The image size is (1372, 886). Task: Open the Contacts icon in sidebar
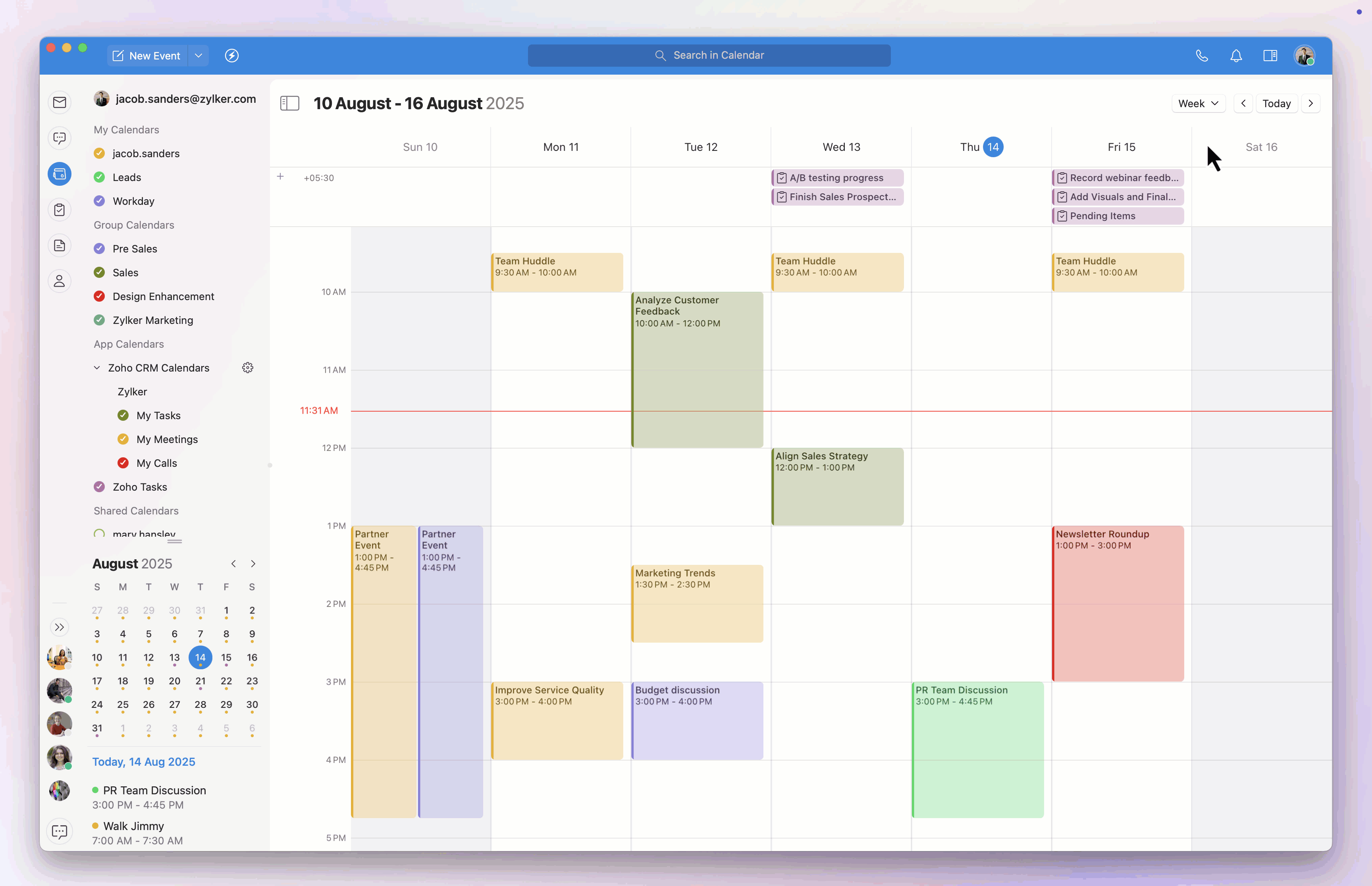pos(60,281)
